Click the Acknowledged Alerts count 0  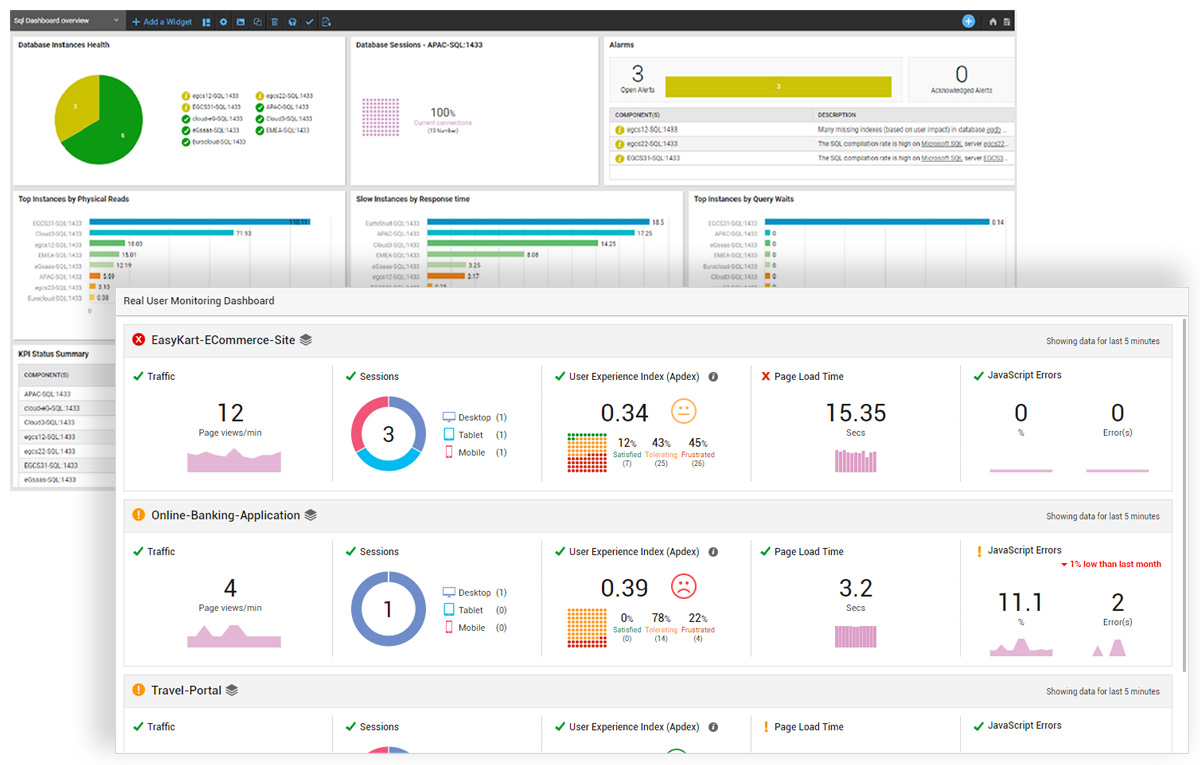point(961,74)
